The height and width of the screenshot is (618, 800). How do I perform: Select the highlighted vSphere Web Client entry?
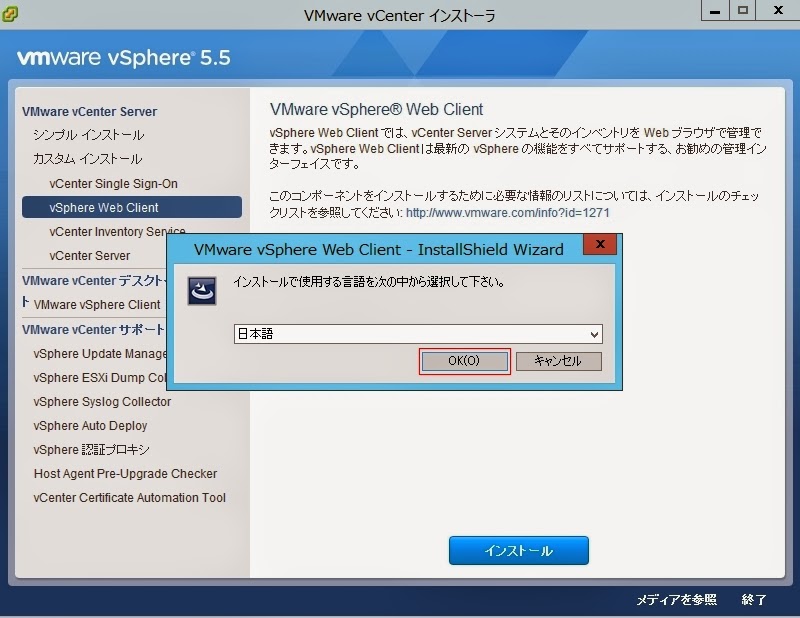click(132, 207)
